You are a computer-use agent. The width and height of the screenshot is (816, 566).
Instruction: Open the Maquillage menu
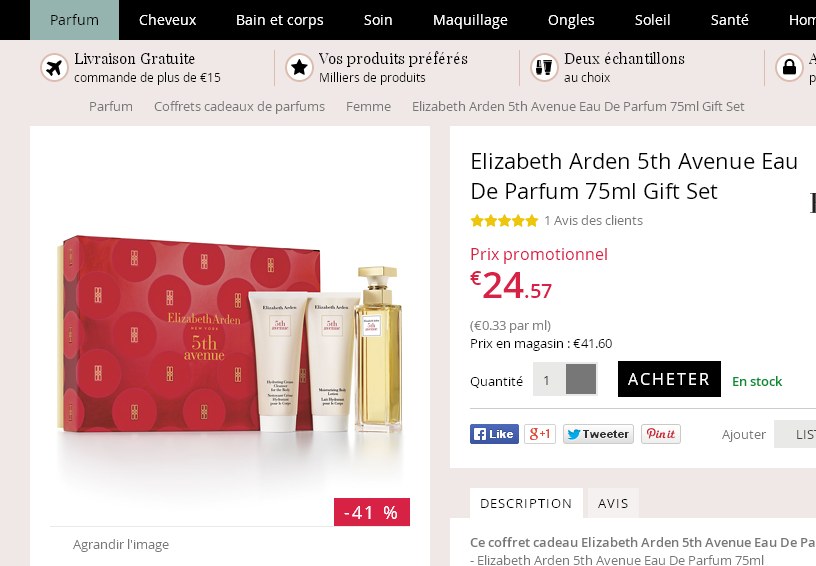pyautogui.click(x=470, y=20)
